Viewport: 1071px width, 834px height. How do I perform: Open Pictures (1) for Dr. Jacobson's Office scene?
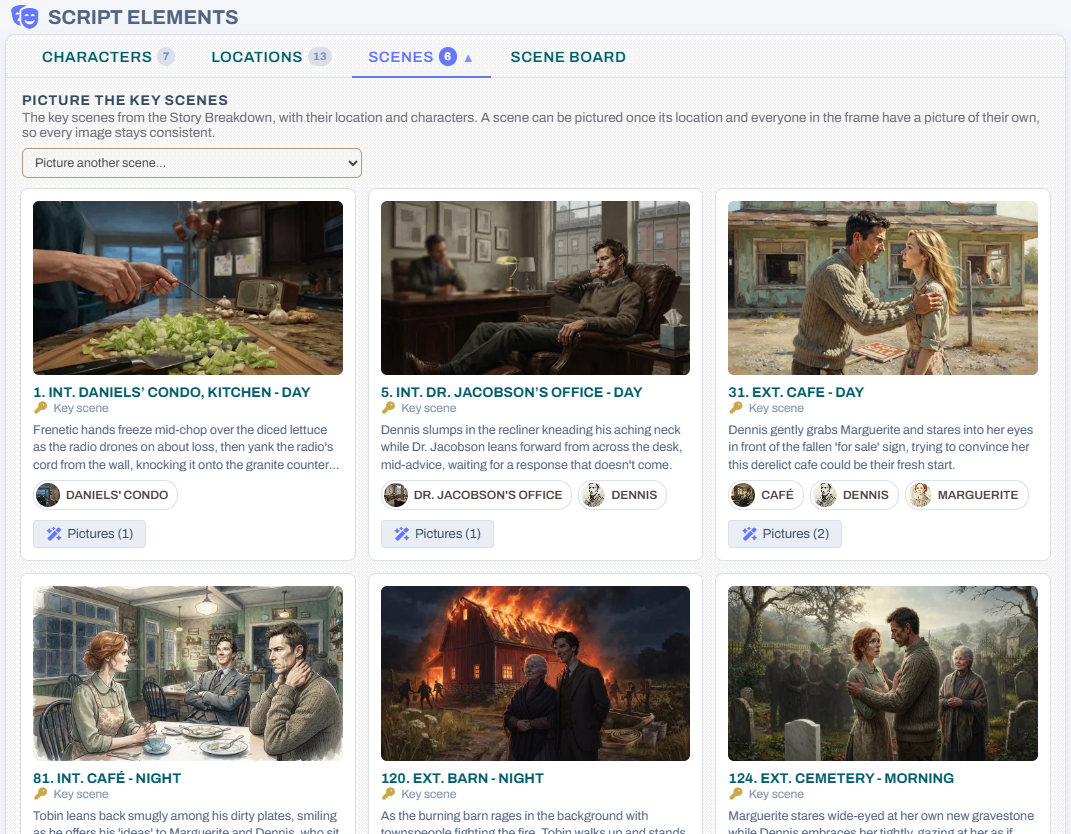[x=437, y=533]
